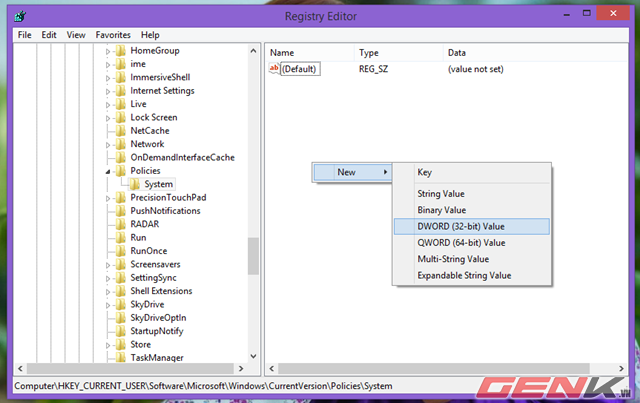Click the HomeGroup folder icon
This screenshot has height=403, width=640.
coord(120,50)
